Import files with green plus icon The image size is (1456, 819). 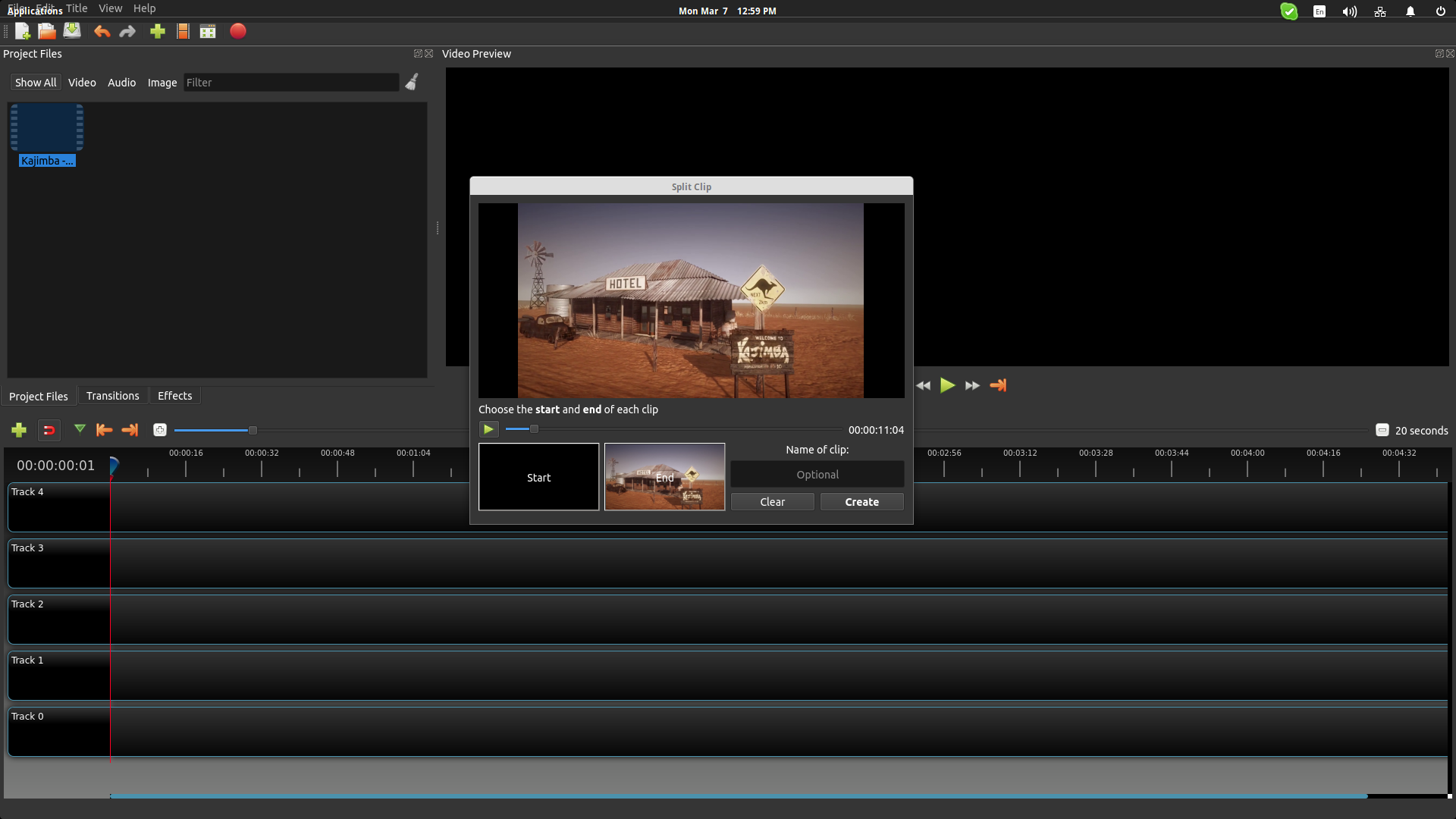(x=158, y=31)
